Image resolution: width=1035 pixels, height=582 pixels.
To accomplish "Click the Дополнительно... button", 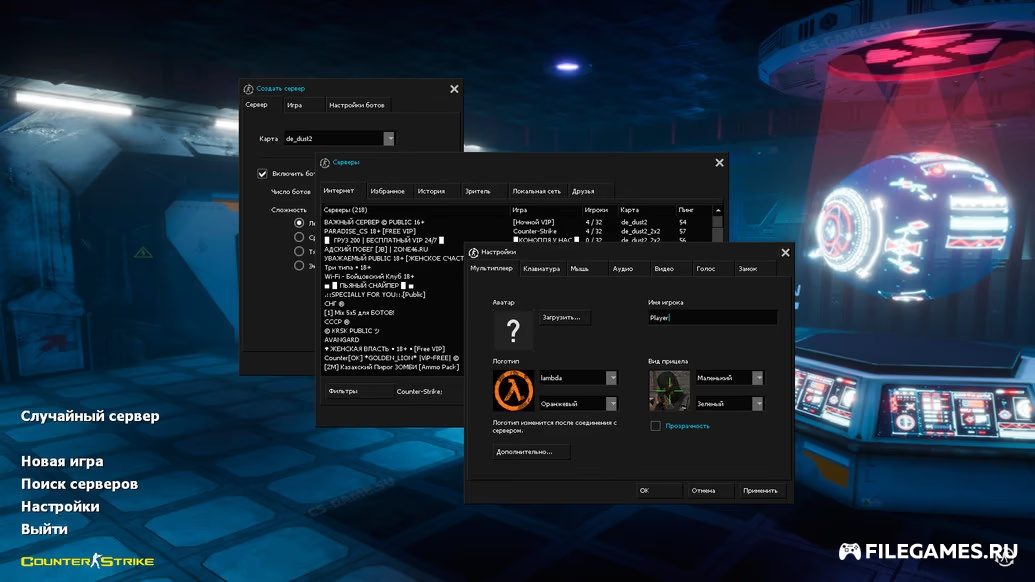I will pyautogui.click(x=531, y=452).
